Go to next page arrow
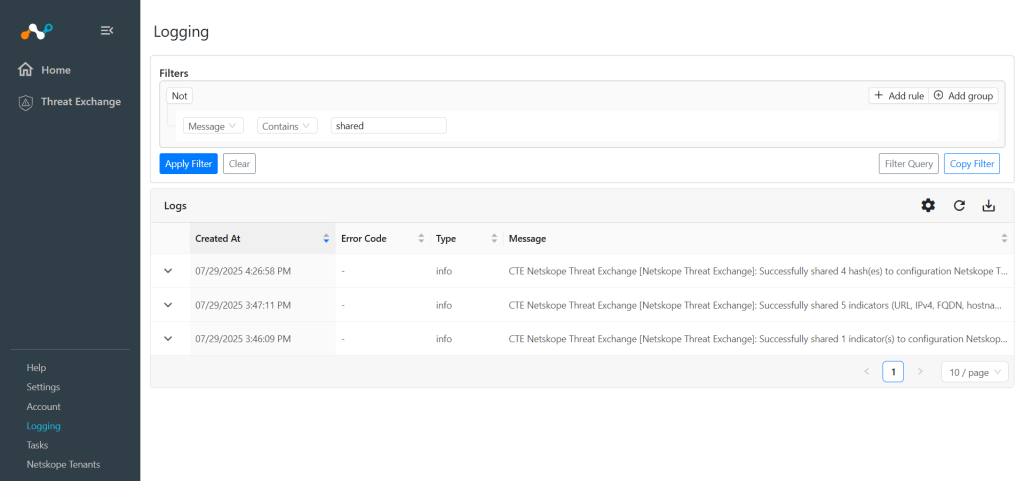1024x481 pixels. pos(920,372)
